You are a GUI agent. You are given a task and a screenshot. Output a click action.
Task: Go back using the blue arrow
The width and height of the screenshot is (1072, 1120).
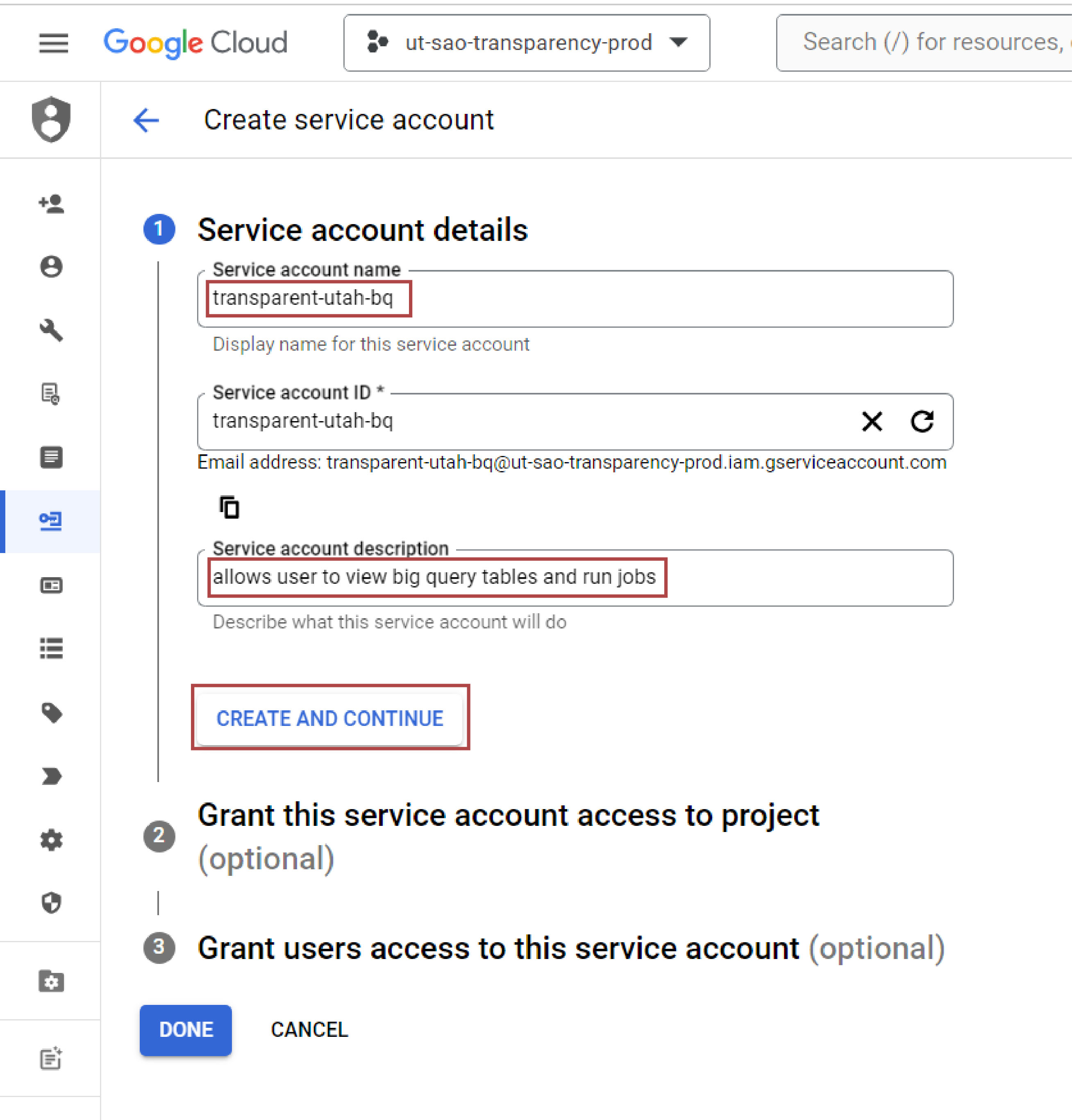click(146, 120)
